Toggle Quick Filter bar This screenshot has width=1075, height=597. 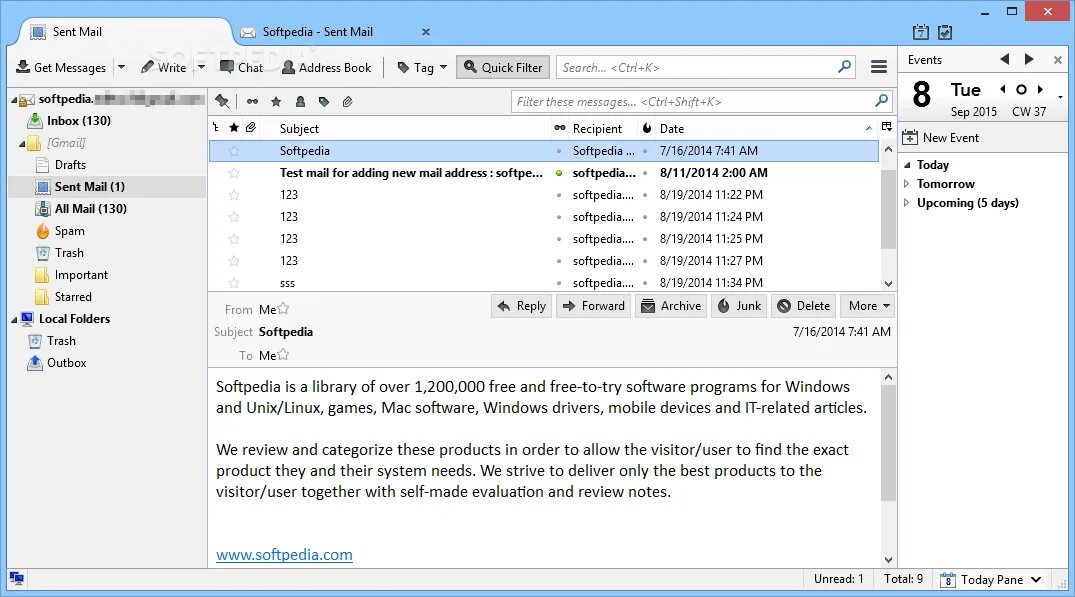click(x=503, y=67)
